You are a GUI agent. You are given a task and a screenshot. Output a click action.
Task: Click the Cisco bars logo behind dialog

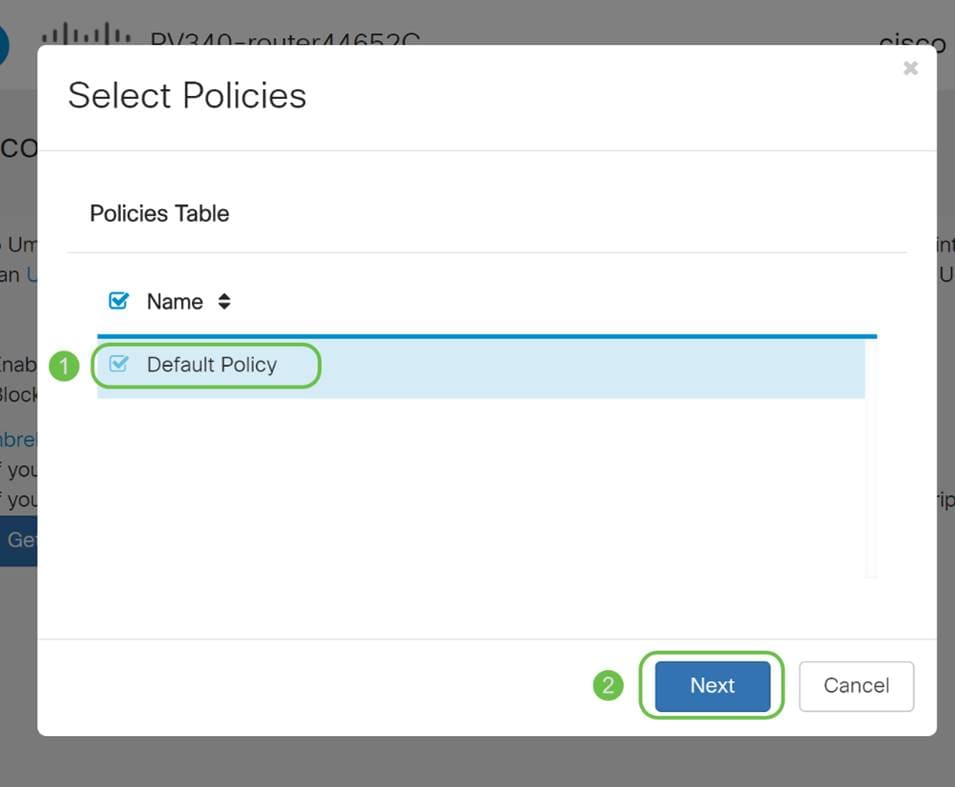85,36
